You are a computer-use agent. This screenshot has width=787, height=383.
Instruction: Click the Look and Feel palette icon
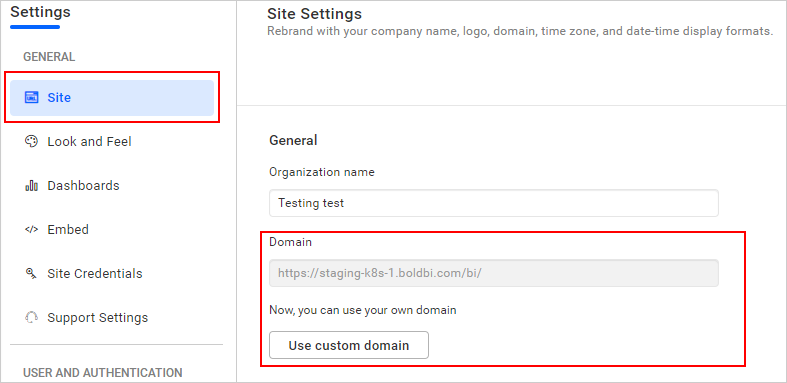tap(31, 142)
